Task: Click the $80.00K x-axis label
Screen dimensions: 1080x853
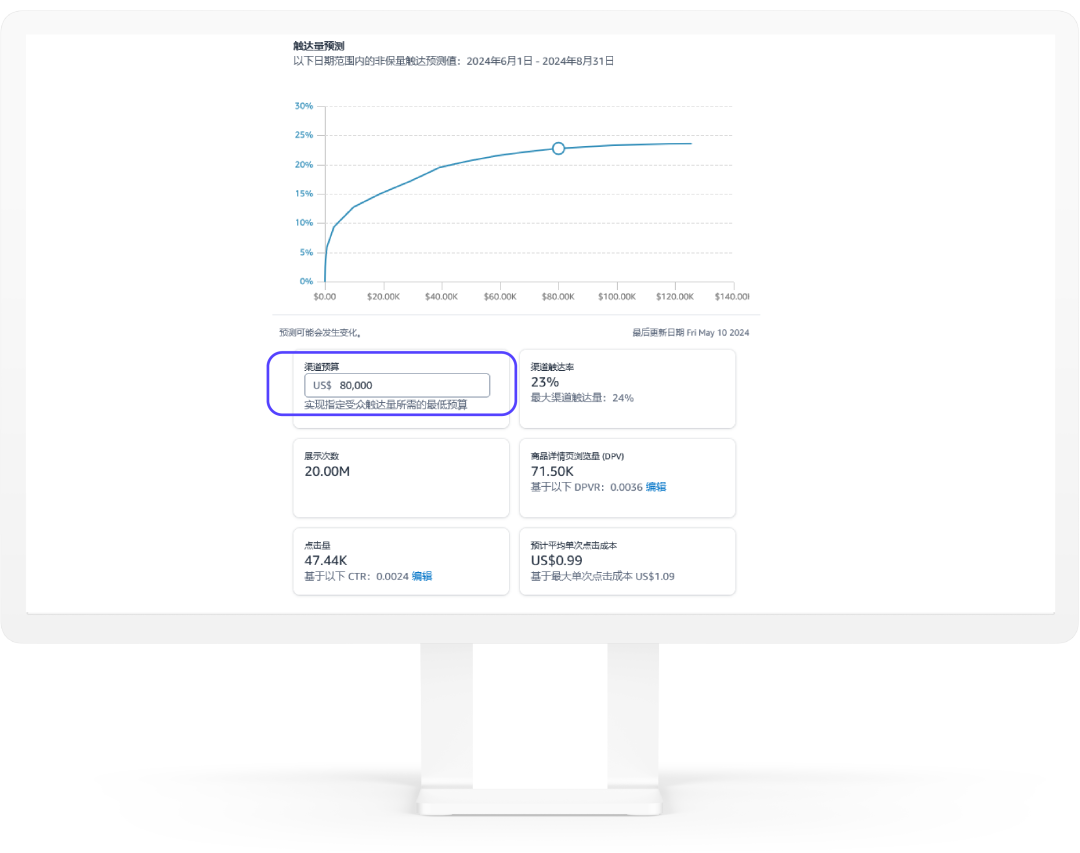Action: pyautogui.click(x=558, y=297)
